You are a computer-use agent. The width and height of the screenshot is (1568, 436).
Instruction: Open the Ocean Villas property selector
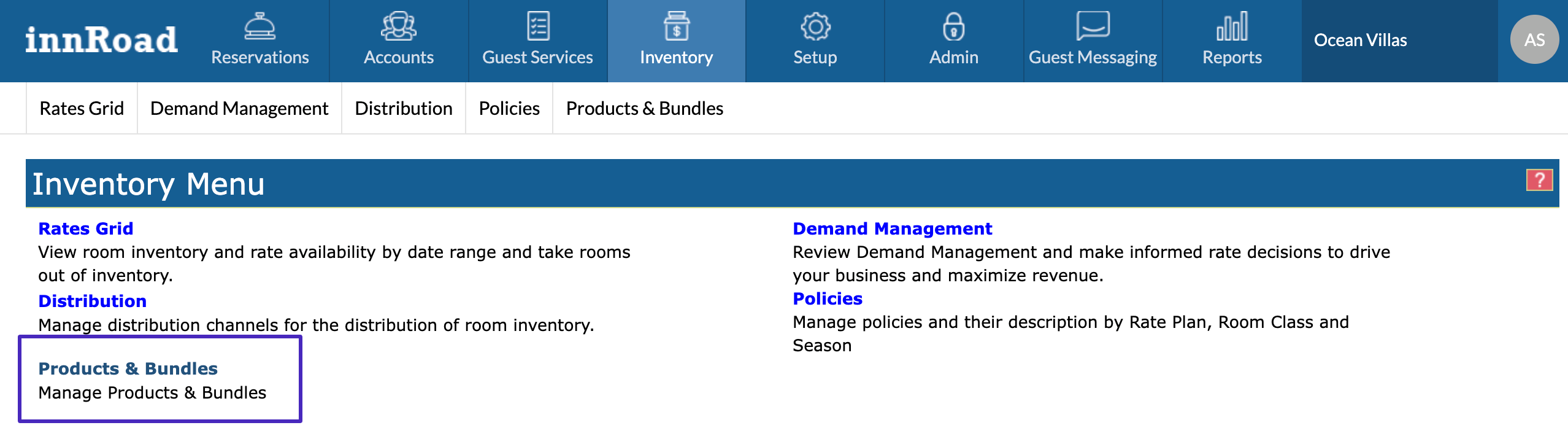click(x=1399, y=41)
